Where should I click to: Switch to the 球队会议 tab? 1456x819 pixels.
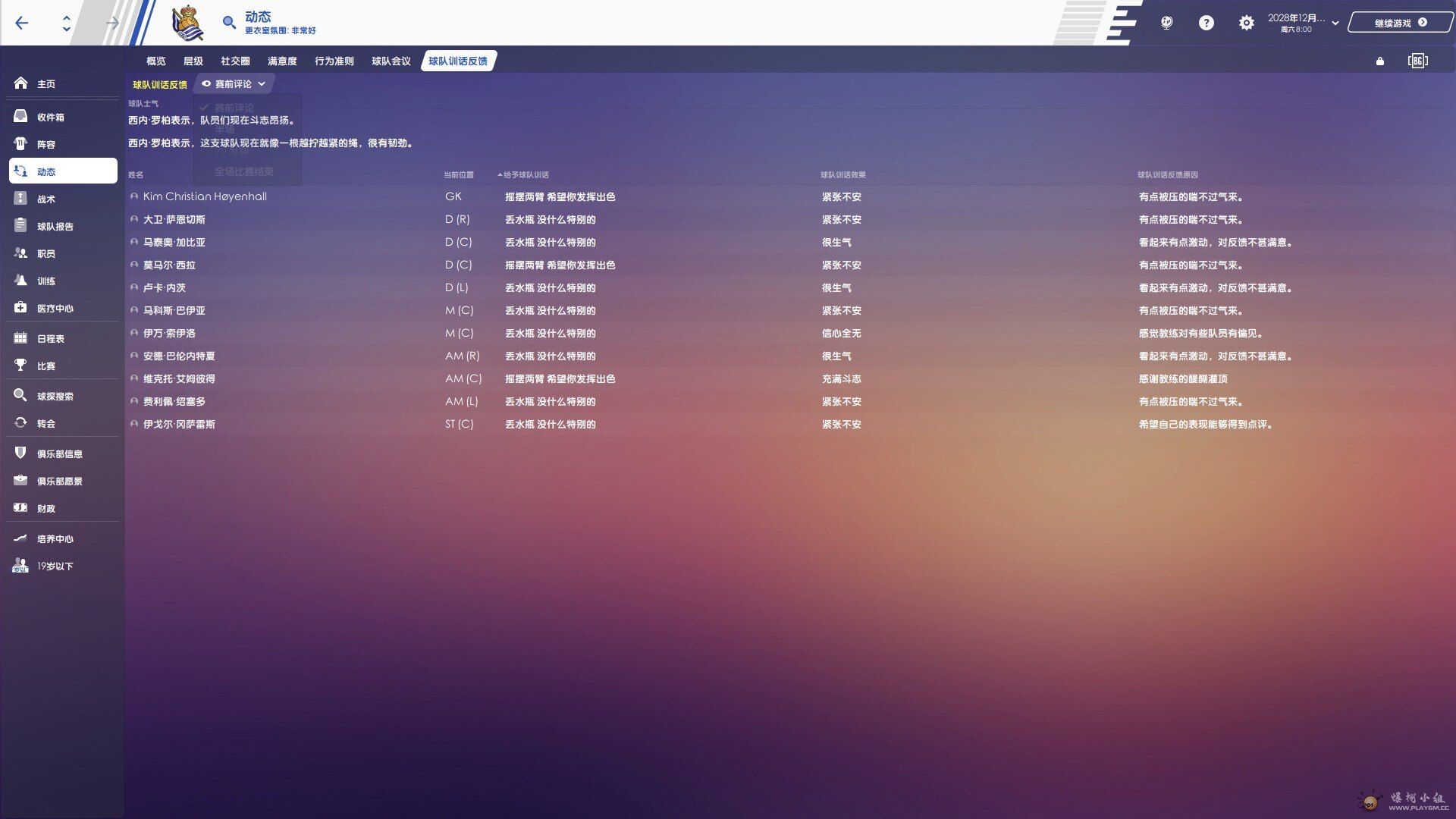coord(391,61)
